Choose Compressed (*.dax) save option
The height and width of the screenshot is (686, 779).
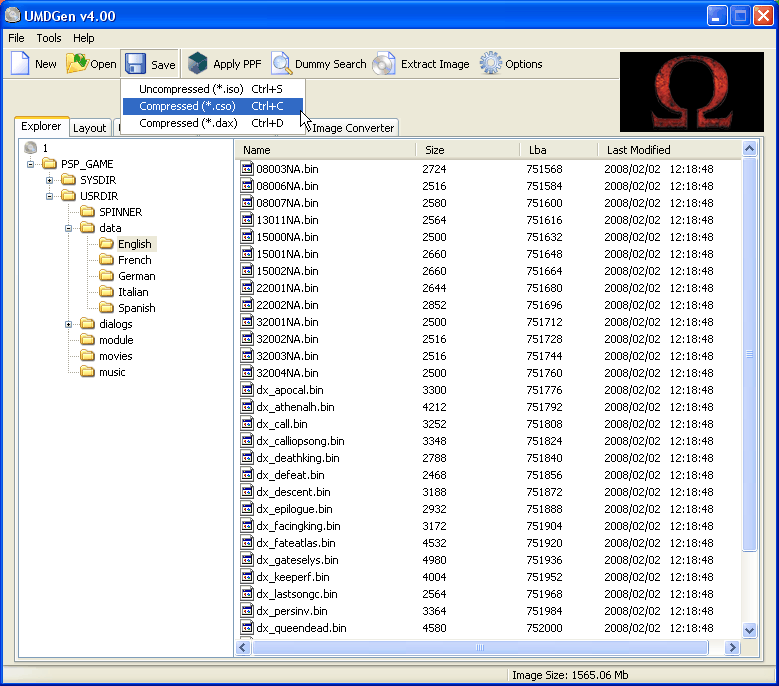[x=213, y=123]
